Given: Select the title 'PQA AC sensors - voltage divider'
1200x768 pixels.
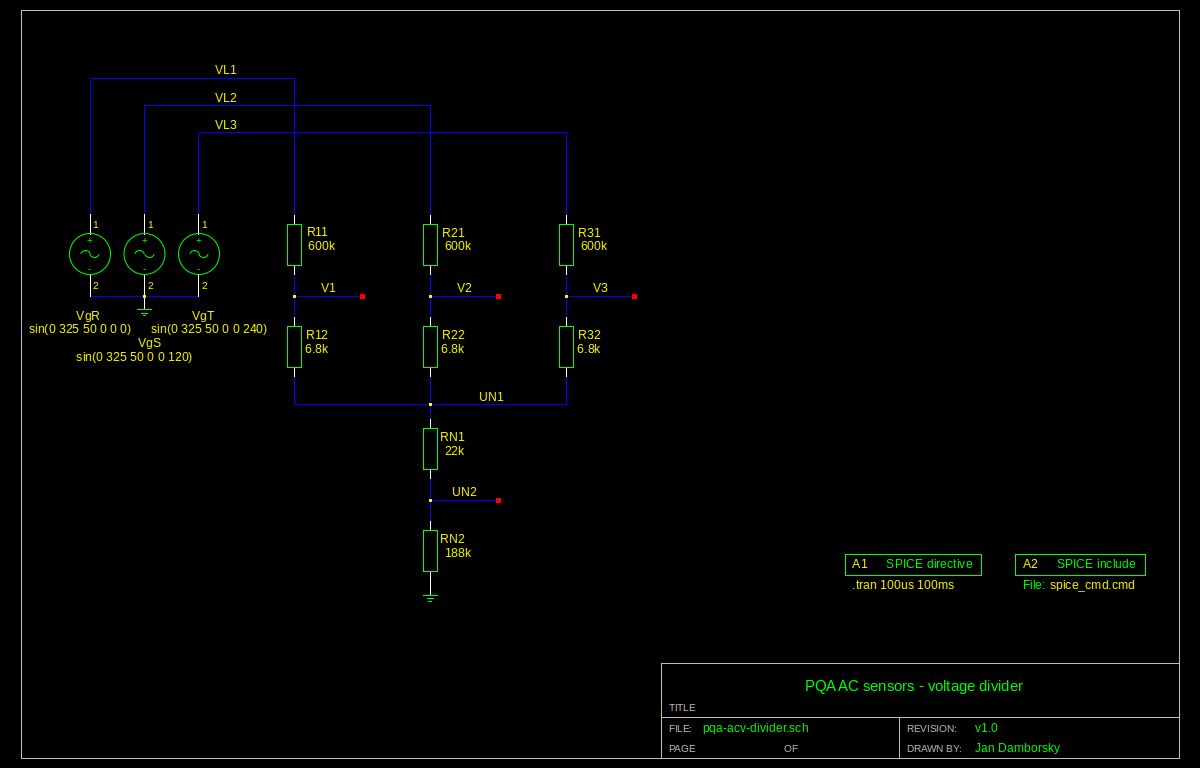Looking at the screenshot, I should click(x=913, y=686).
